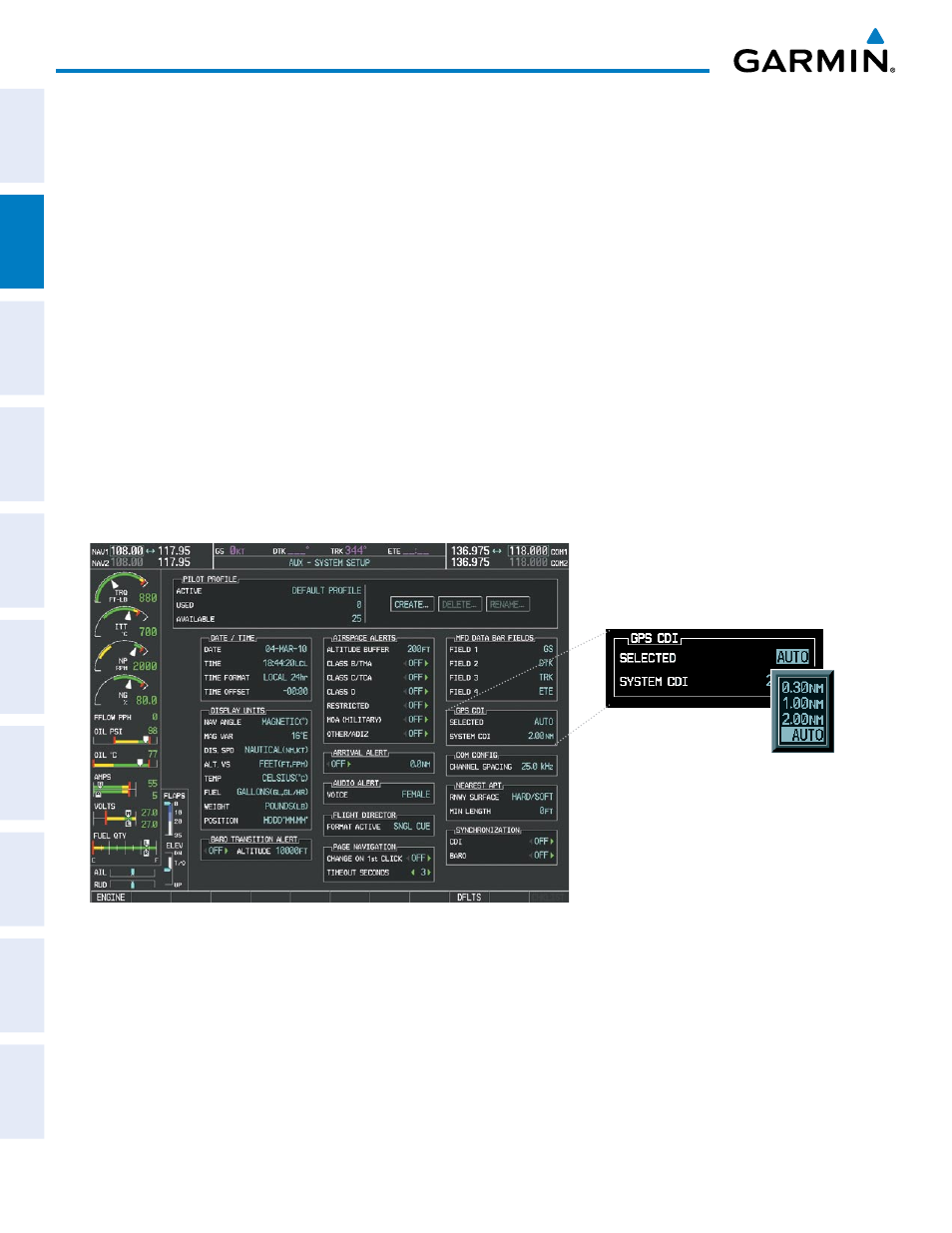The image size is (952, 1233).
Task: Click the arrival alert 0.0NM distance field
Action: (x=420, y=764)
